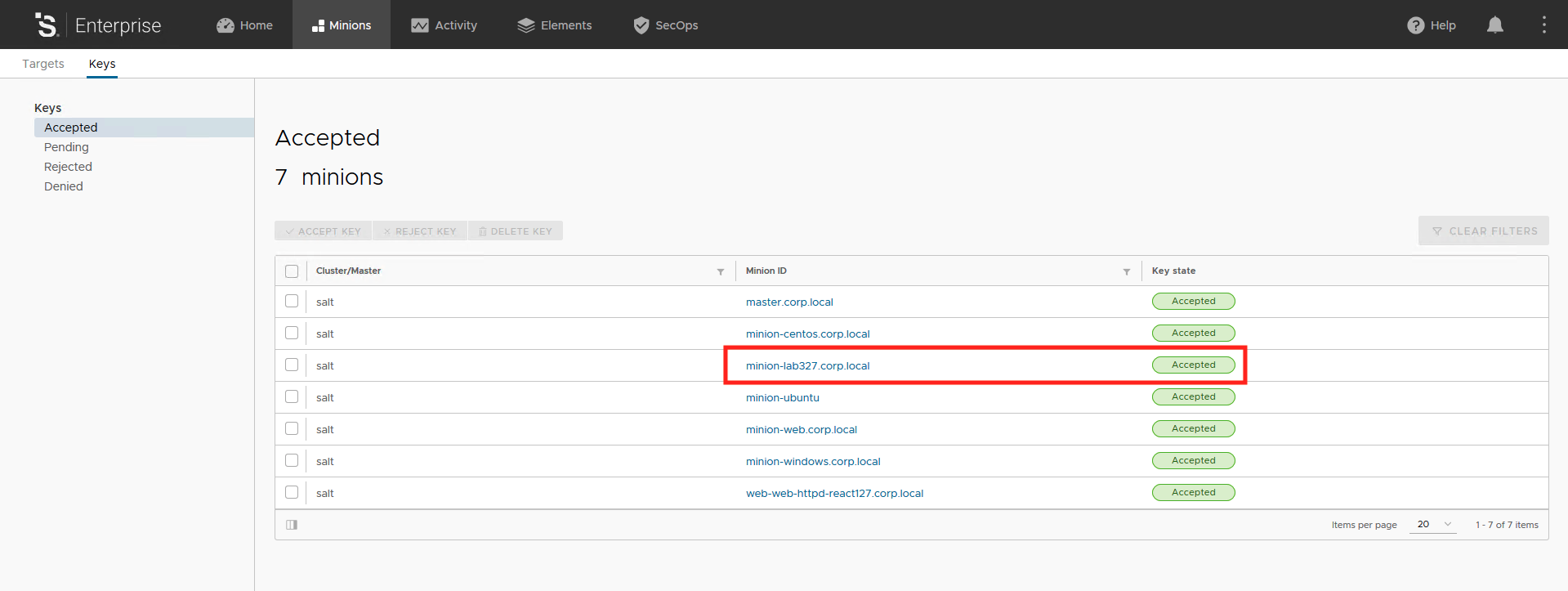1568x591 pixels.
Task: Select the minion-windows.corp.local row checkbox
Action: pos(292,460)
